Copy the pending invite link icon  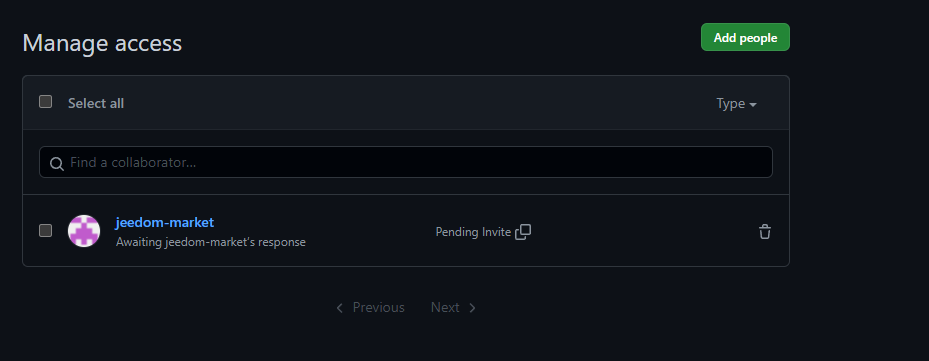[523, 232]
